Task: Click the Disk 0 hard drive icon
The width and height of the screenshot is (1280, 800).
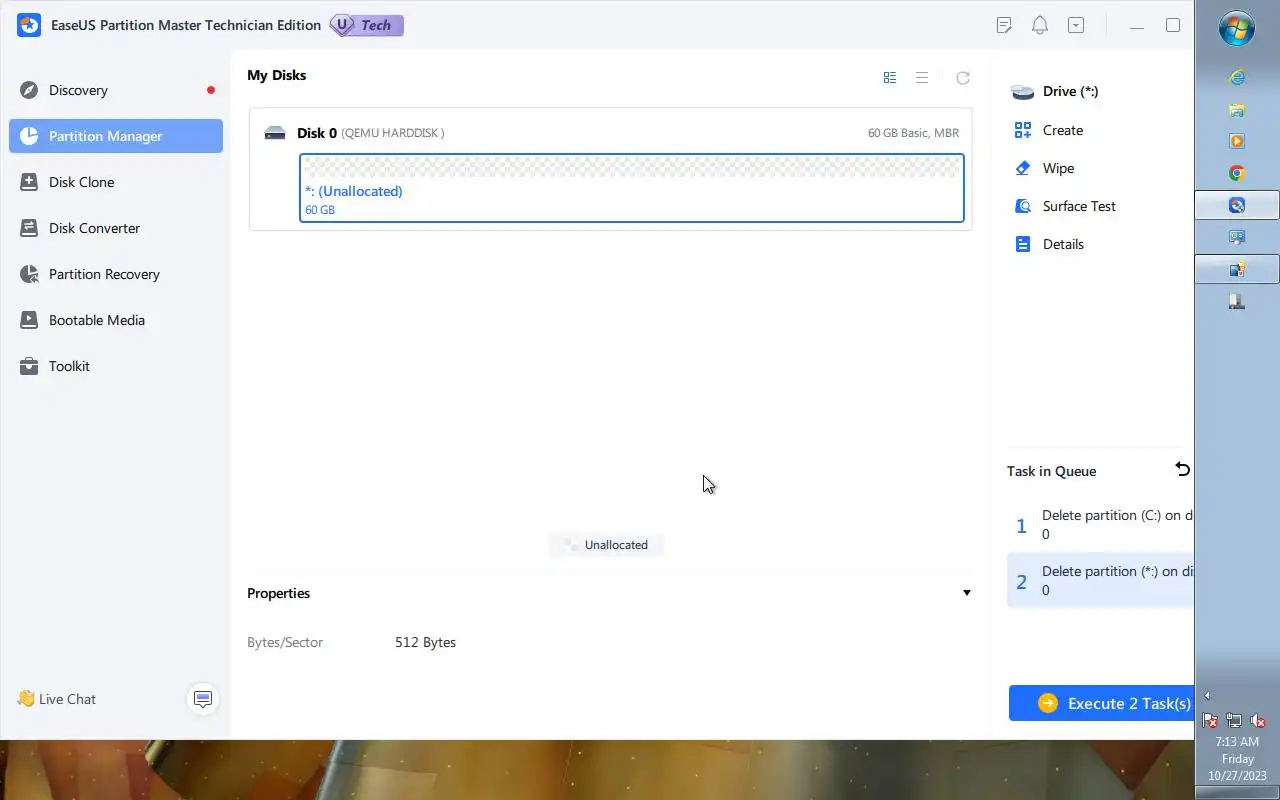Action: tap(275, 133)
